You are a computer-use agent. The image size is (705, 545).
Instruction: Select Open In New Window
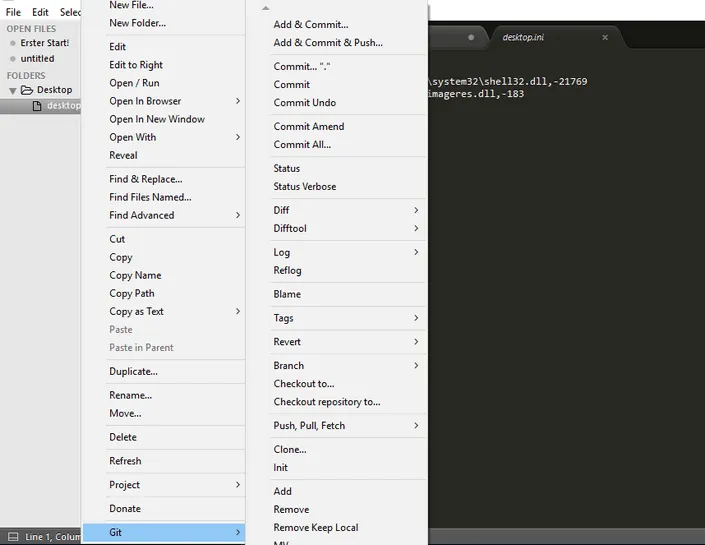click(x=157, y=119)
